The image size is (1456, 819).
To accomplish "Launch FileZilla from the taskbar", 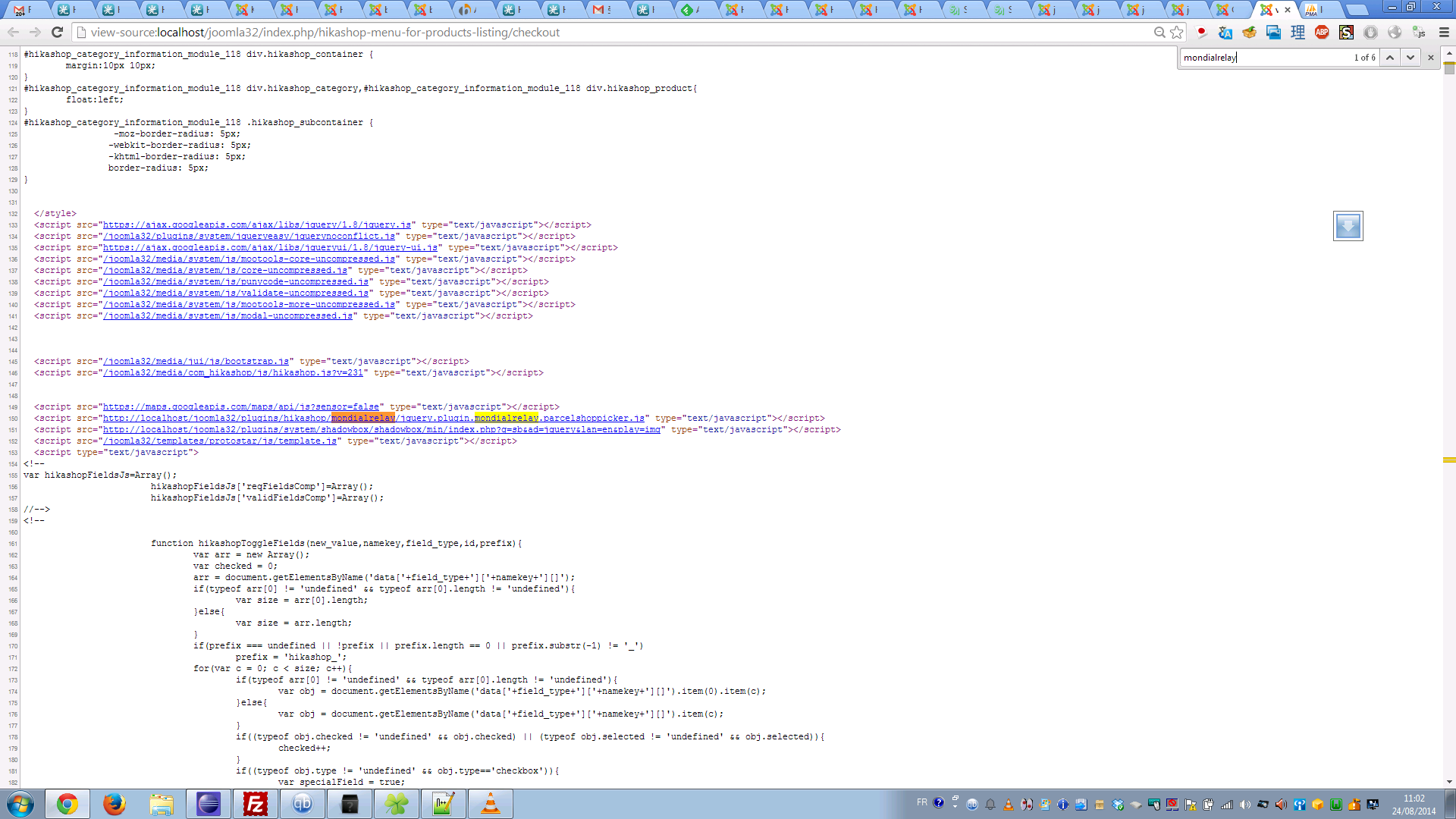I will click(256, 804).
